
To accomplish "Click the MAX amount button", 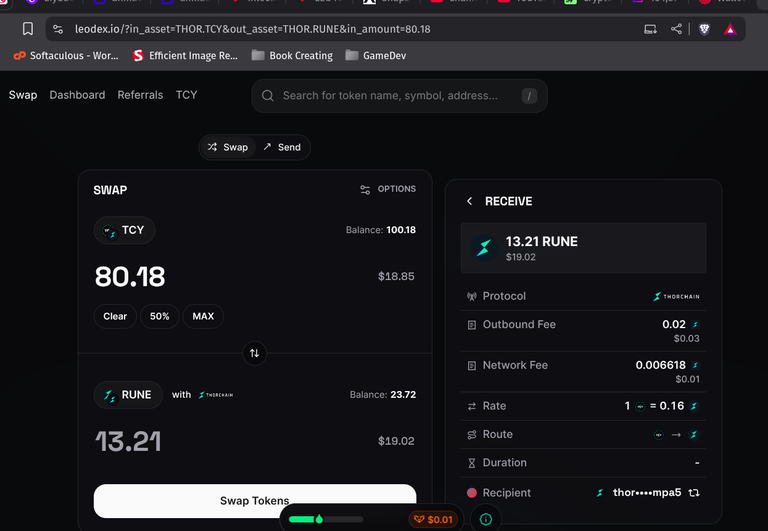I will (203, 316).
